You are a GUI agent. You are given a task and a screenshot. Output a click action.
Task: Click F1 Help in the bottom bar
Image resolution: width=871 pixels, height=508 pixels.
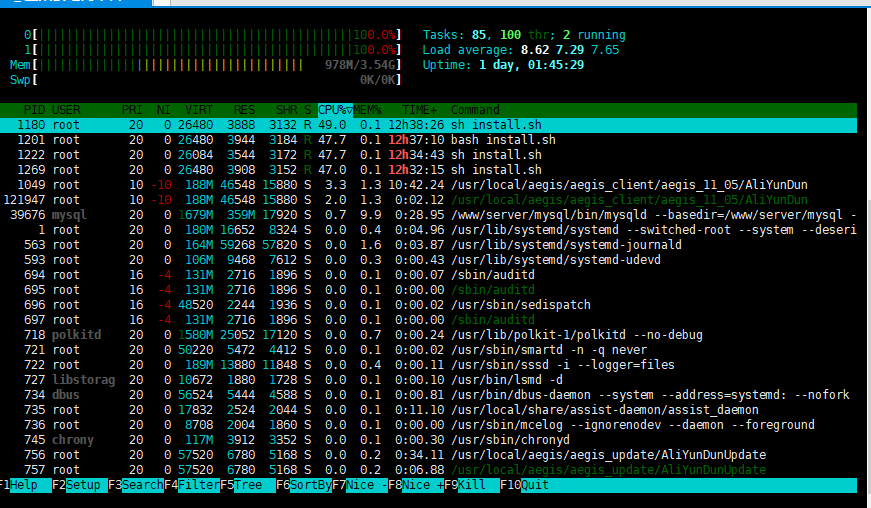pos(19,485)
